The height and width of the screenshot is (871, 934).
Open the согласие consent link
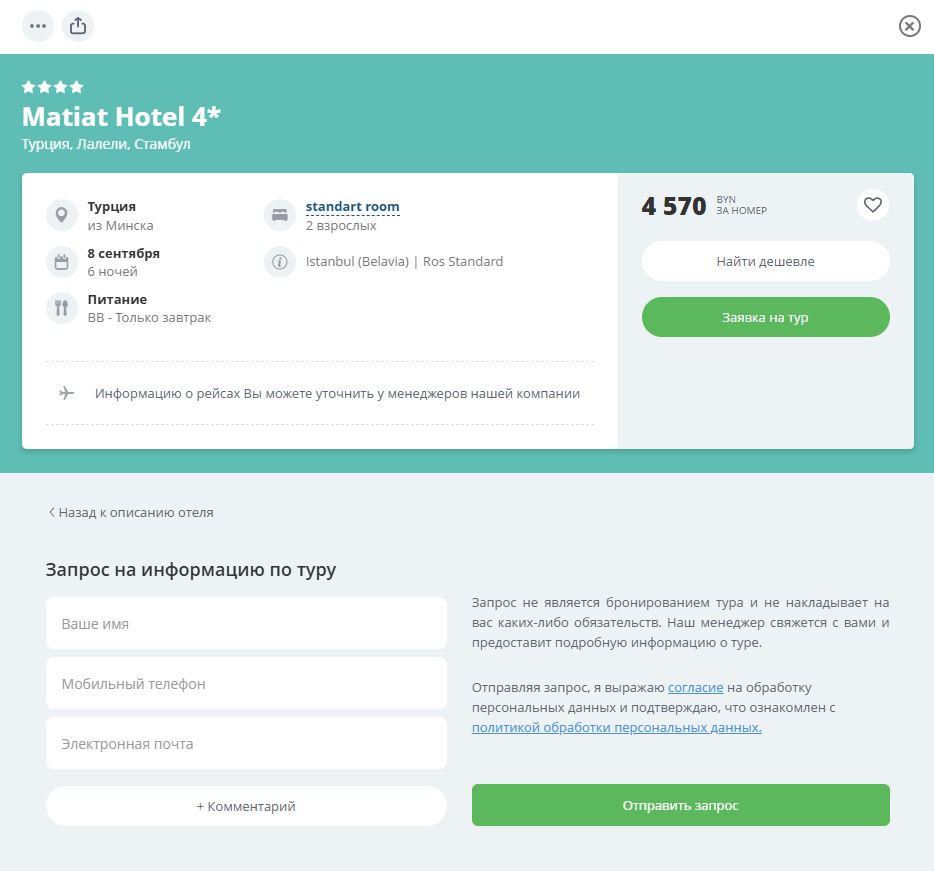pyautogui.click(x=695, y=688)
